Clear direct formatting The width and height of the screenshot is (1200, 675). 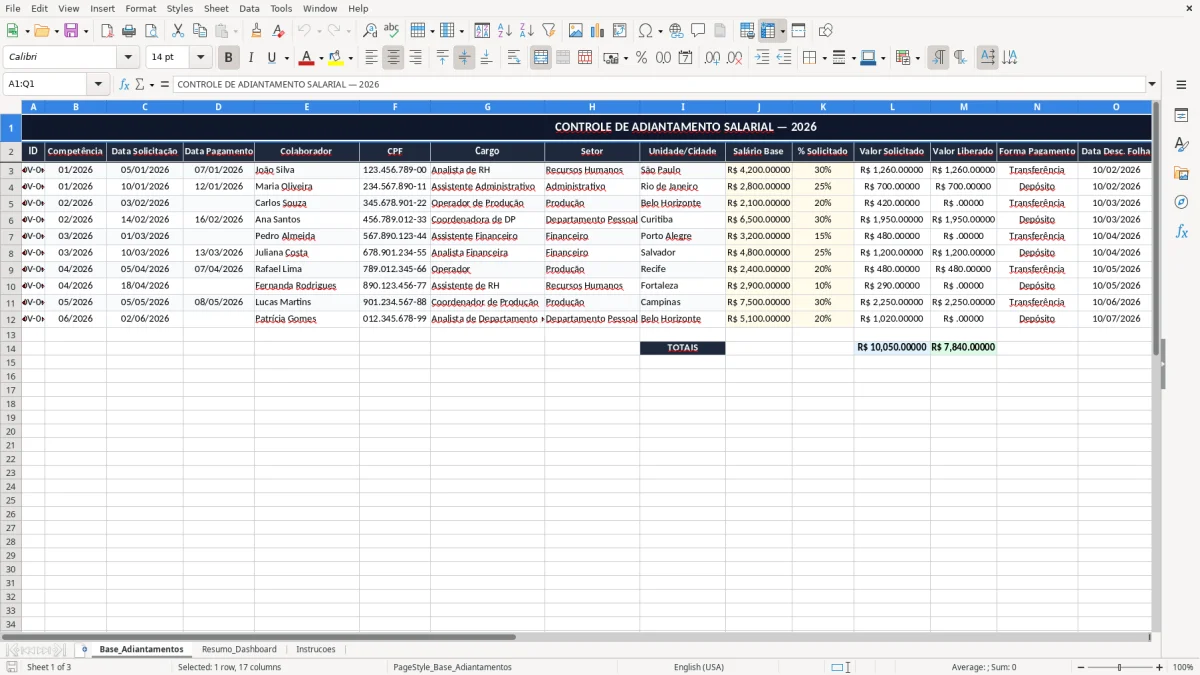click(278, 31)
